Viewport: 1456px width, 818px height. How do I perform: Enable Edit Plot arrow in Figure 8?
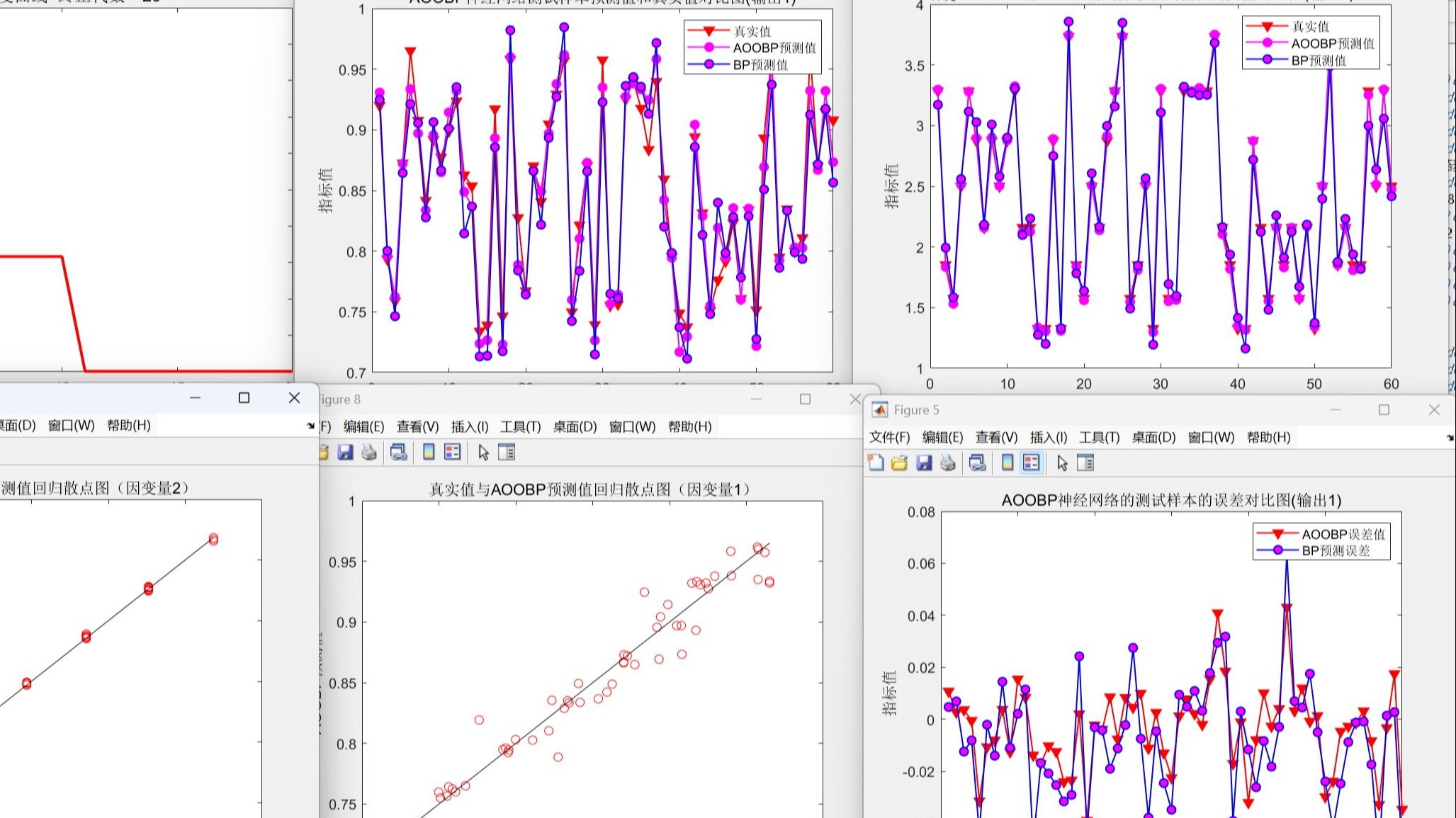[x=483, y=453]
